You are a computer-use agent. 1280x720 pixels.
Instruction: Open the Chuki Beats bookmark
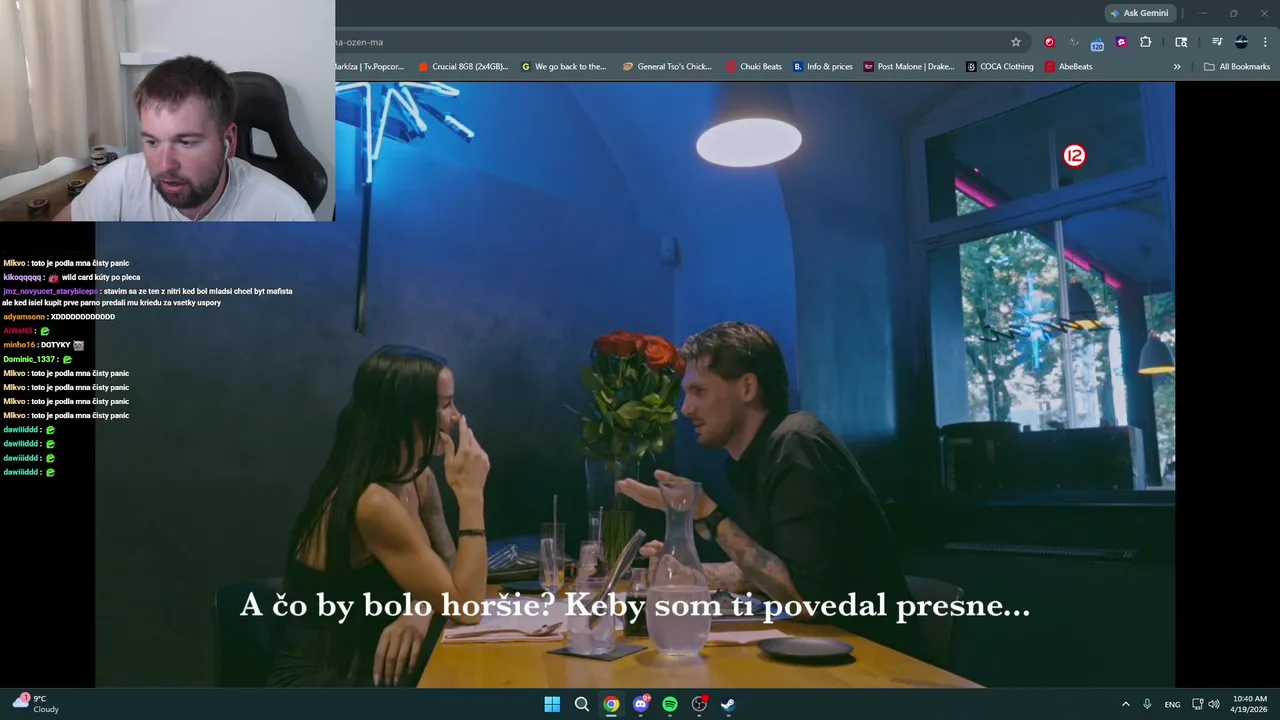[754, 67]
